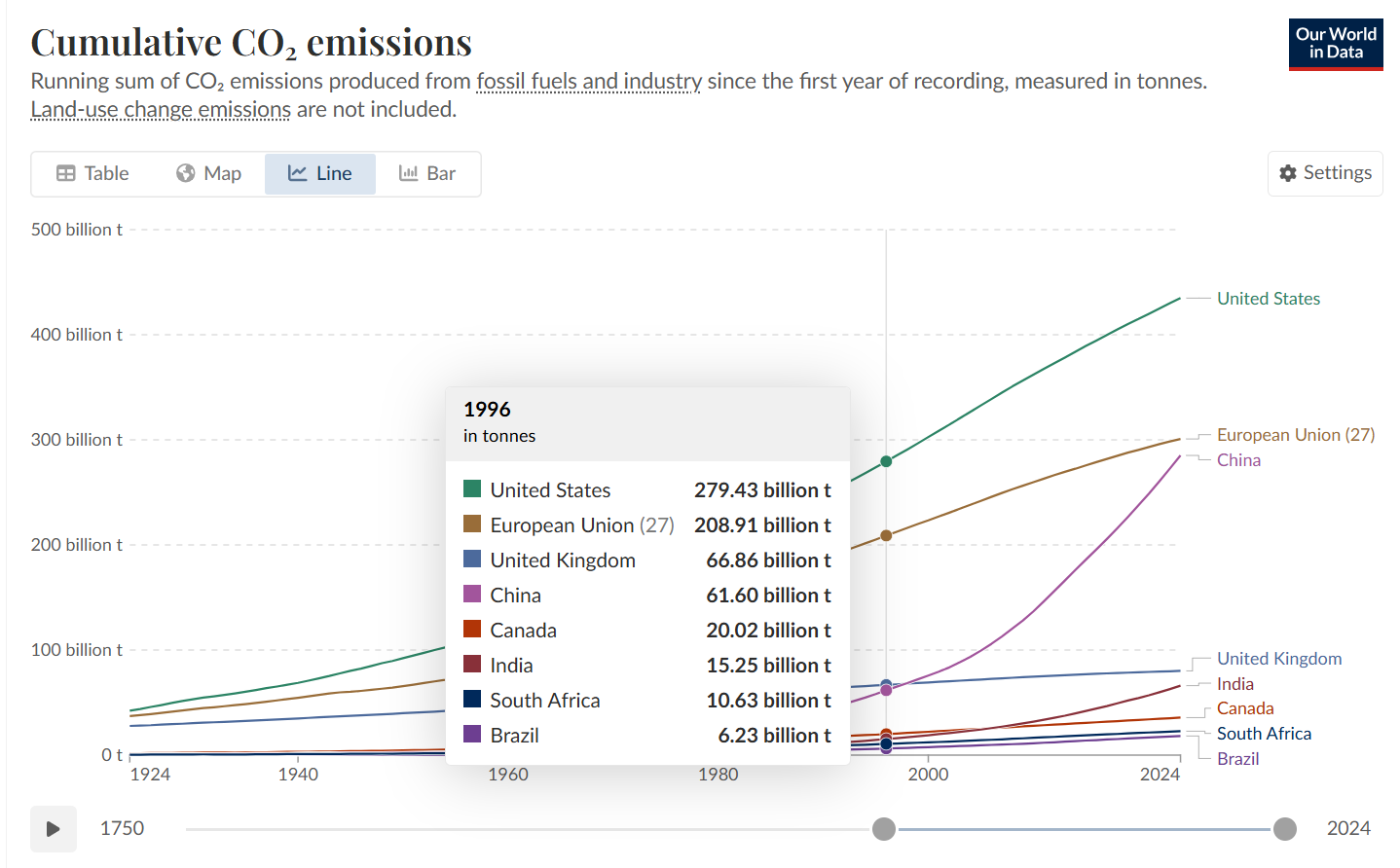Viewport: 1400px width, 868px height.
Task: Select the Brazil line label
Action: click(1236, 759)
